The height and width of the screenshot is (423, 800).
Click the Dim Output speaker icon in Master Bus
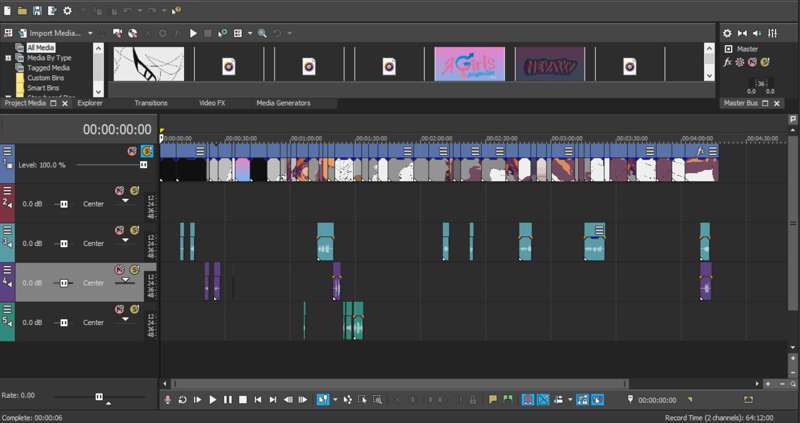757,33
